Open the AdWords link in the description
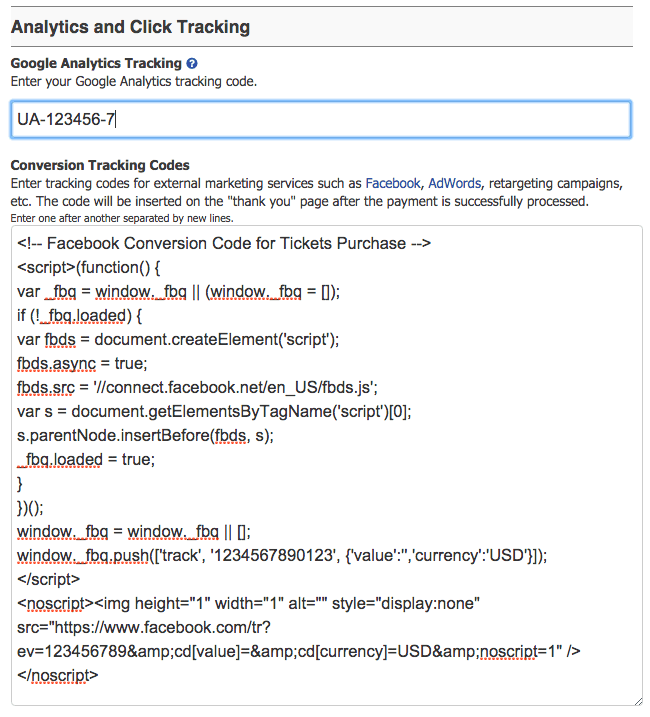The image size is (650, 717). [x=454, y=184]
